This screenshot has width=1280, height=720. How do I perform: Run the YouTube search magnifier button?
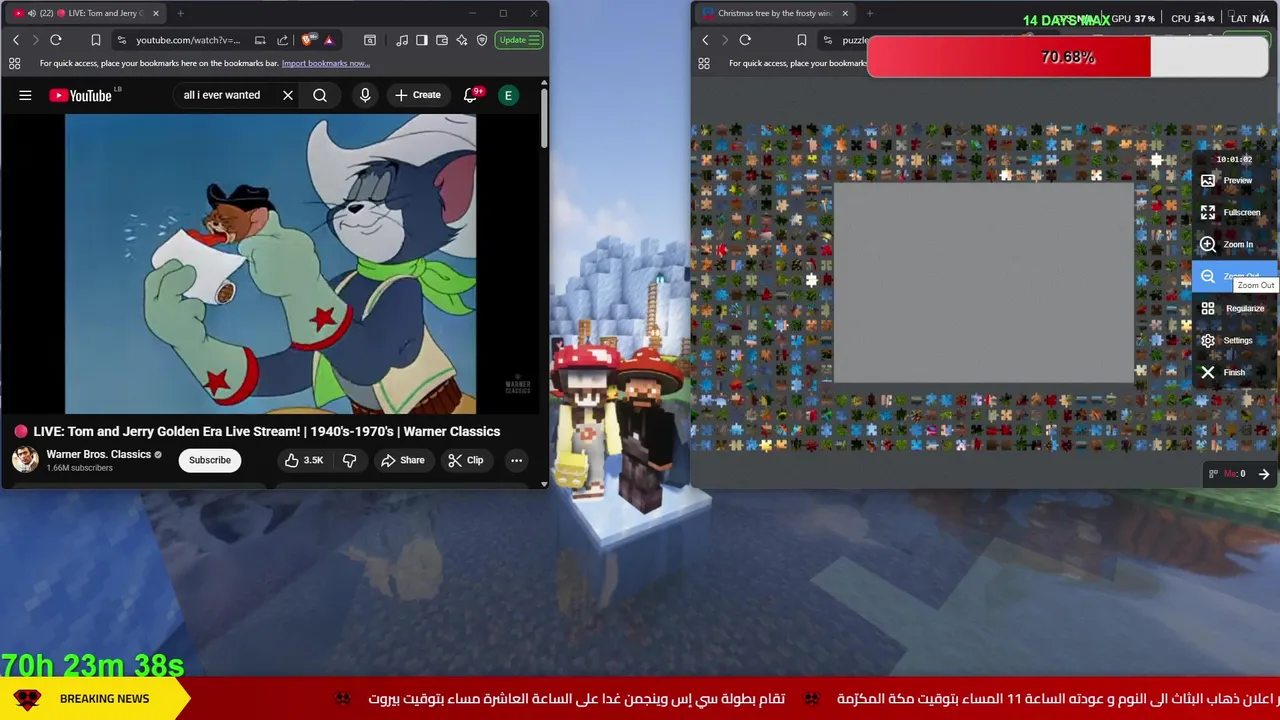tap(320, 95)
